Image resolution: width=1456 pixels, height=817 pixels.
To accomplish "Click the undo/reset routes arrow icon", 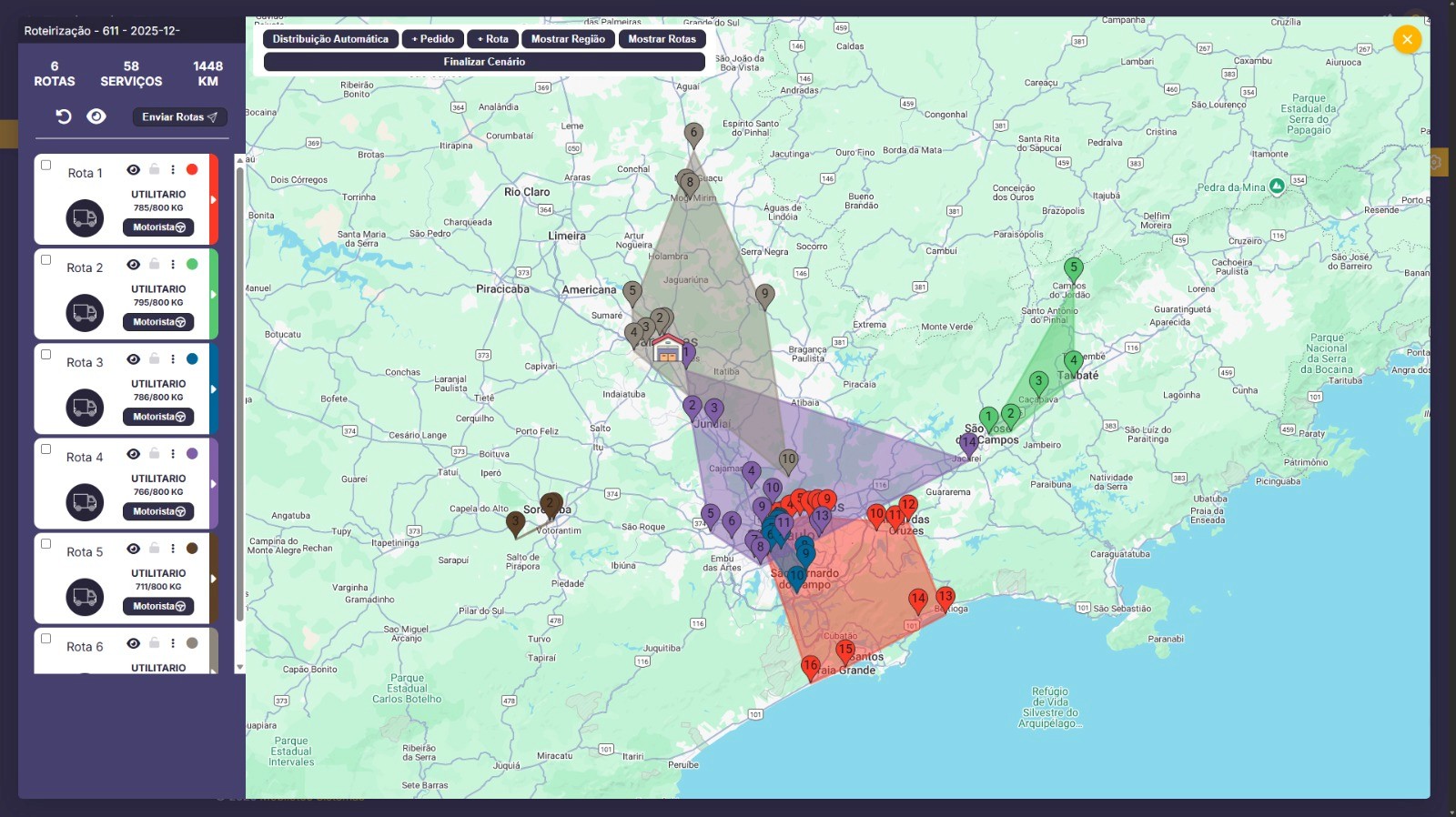I will coord(63,116).
